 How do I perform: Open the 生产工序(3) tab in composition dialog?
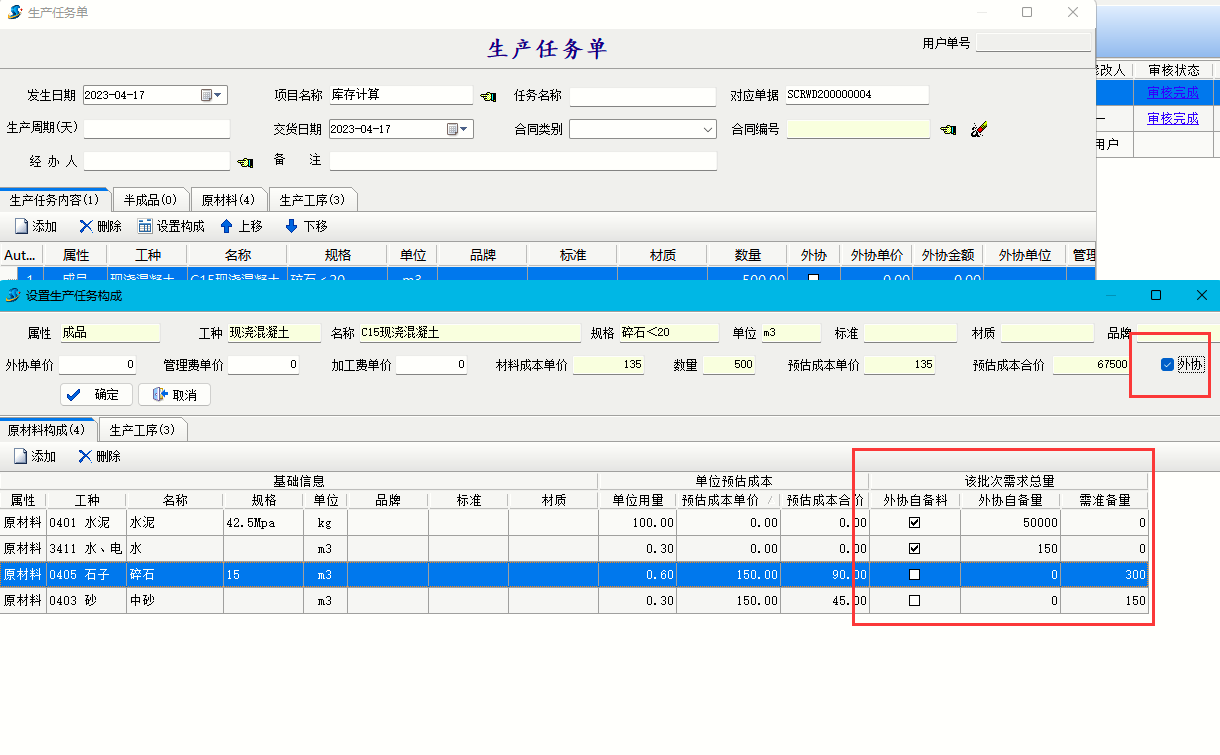click(142, 430)
